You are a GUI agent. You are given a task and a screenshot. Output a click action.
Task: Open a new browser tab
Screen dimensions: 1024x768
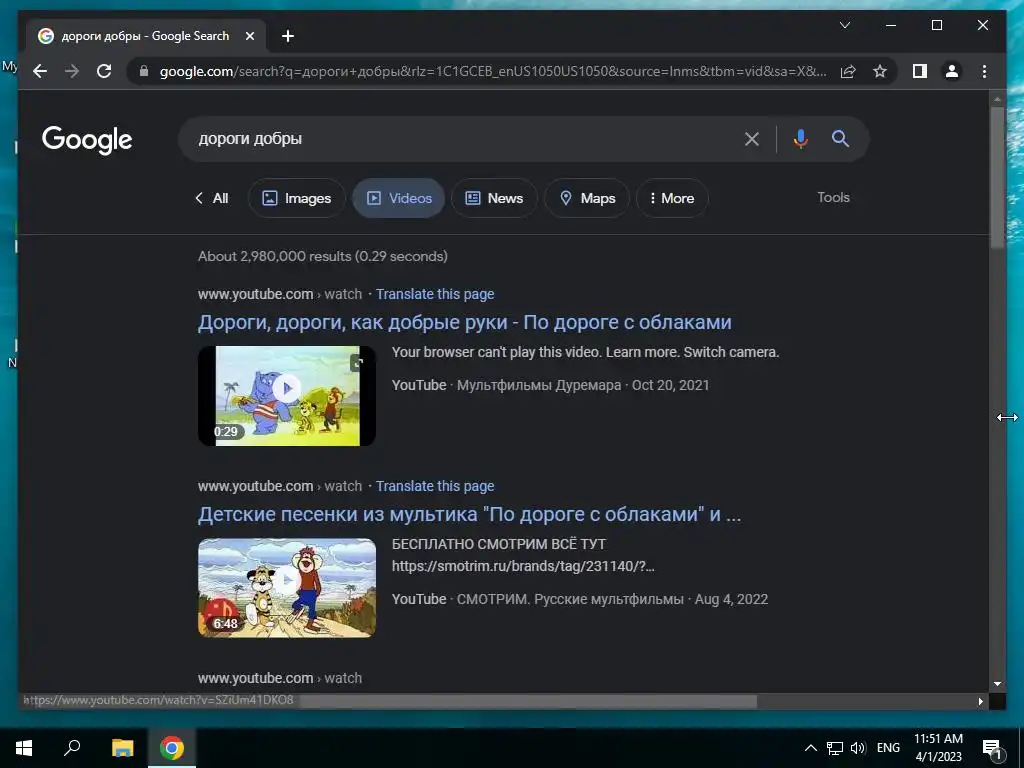(x=288, y=36)
